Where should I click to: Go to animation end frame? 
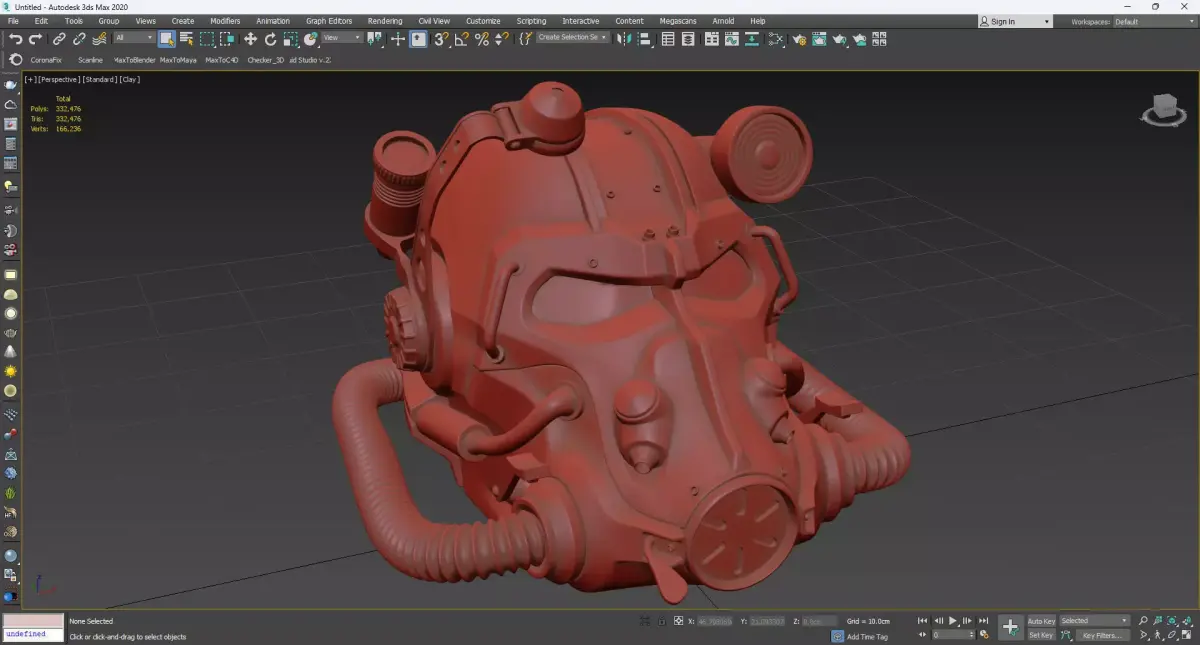point(984,621)
